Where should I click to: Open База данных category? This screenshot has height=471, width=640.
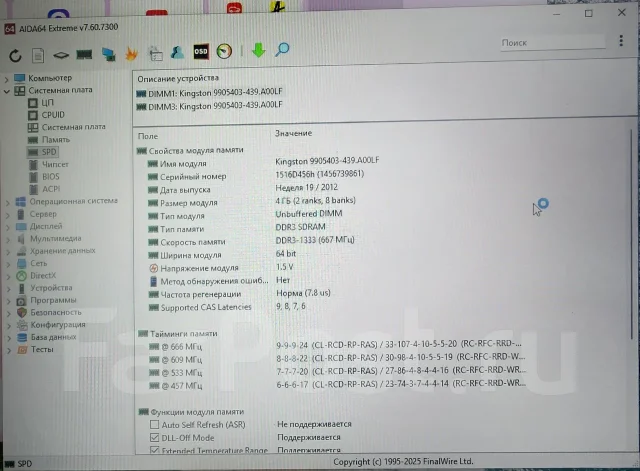[47, 338]
